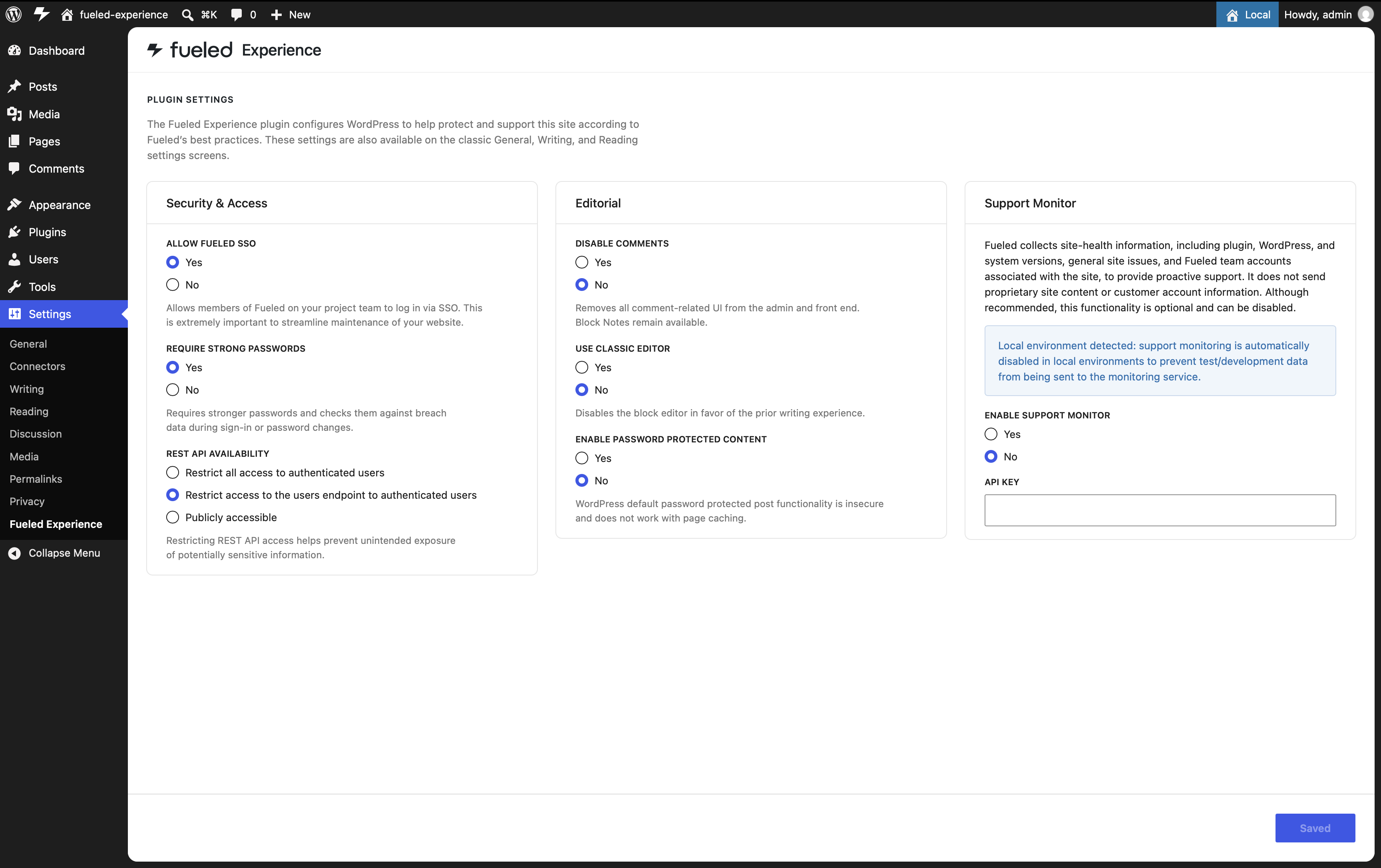Click the ⌘K search shortcut label
The image size is (1381, 868).
coord(209,14)
